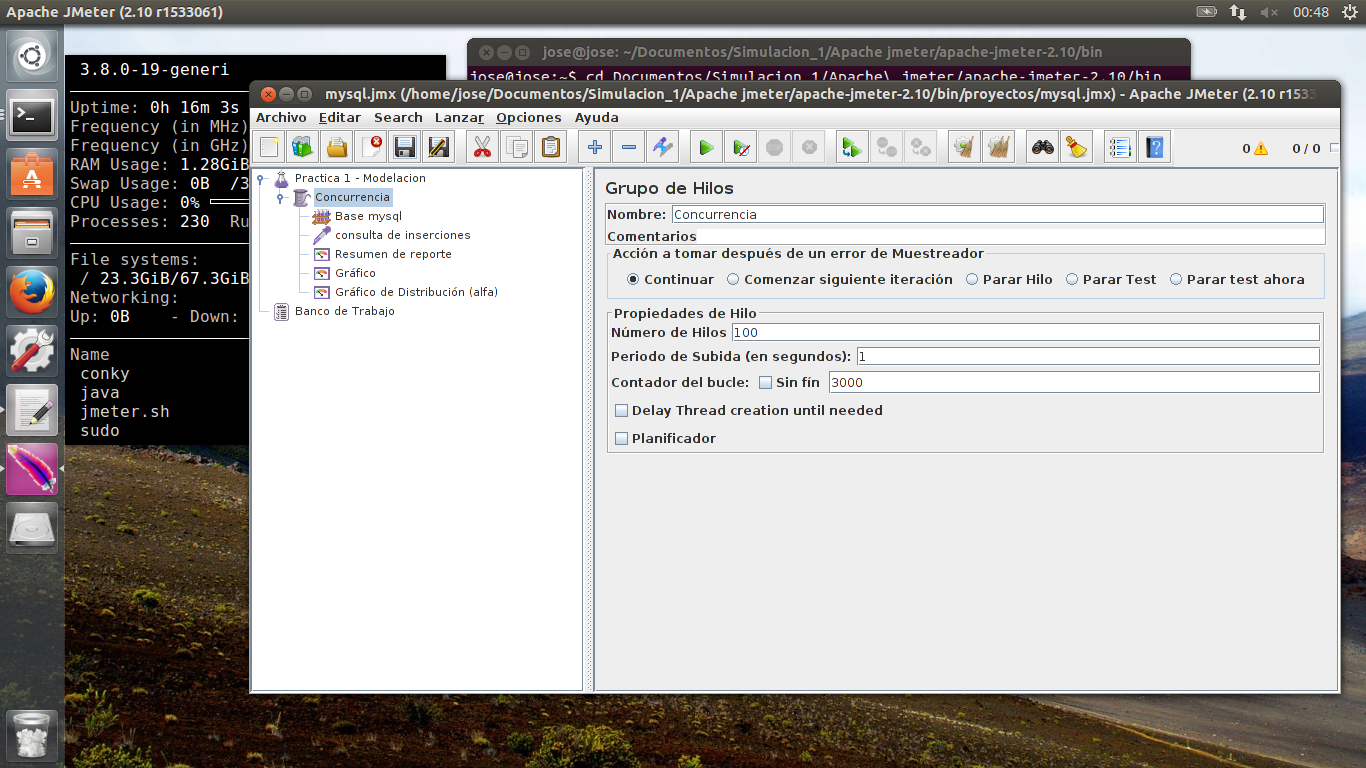Toggle the Planificador checkbox
1366x768 pixels.
tap(621, 438)
